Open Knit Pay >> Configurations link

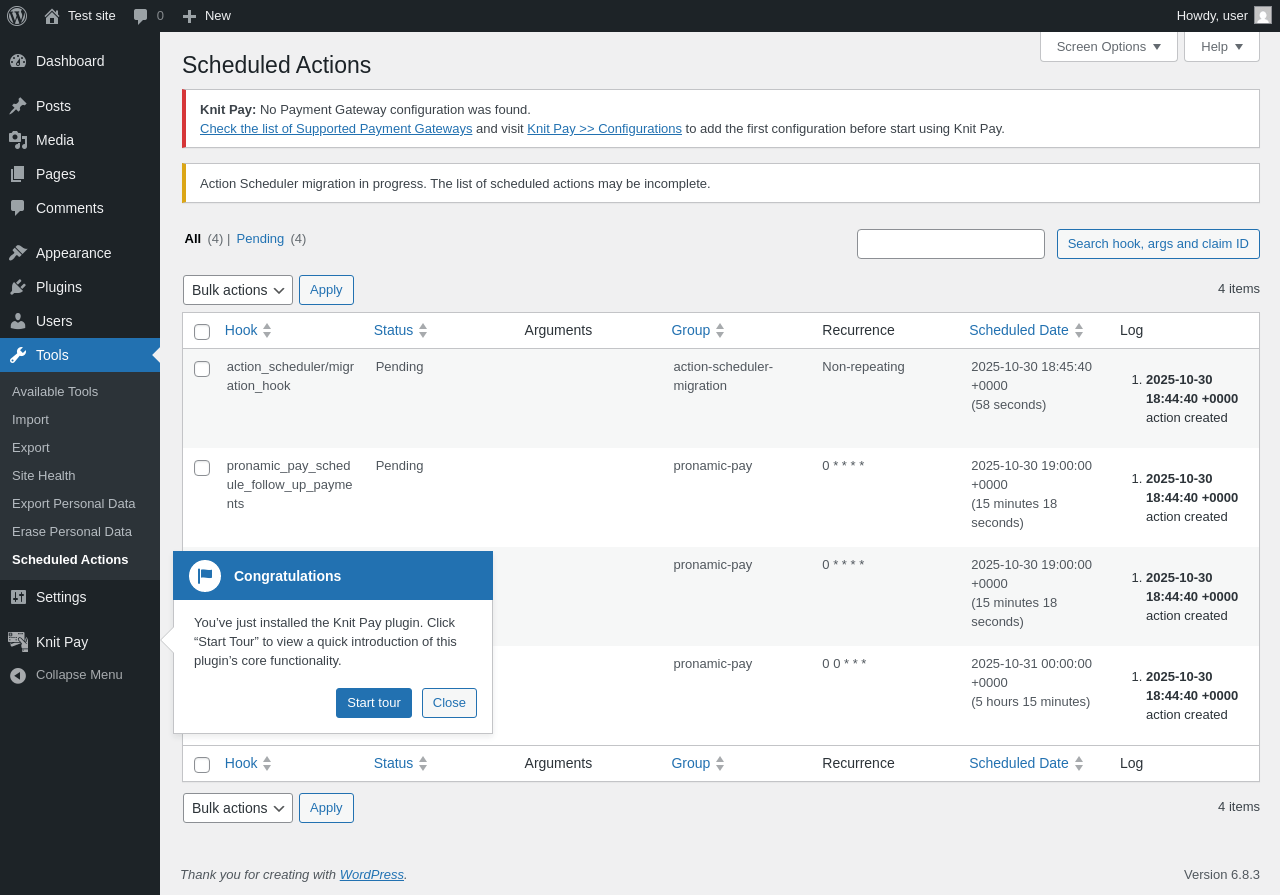(604, 129)
